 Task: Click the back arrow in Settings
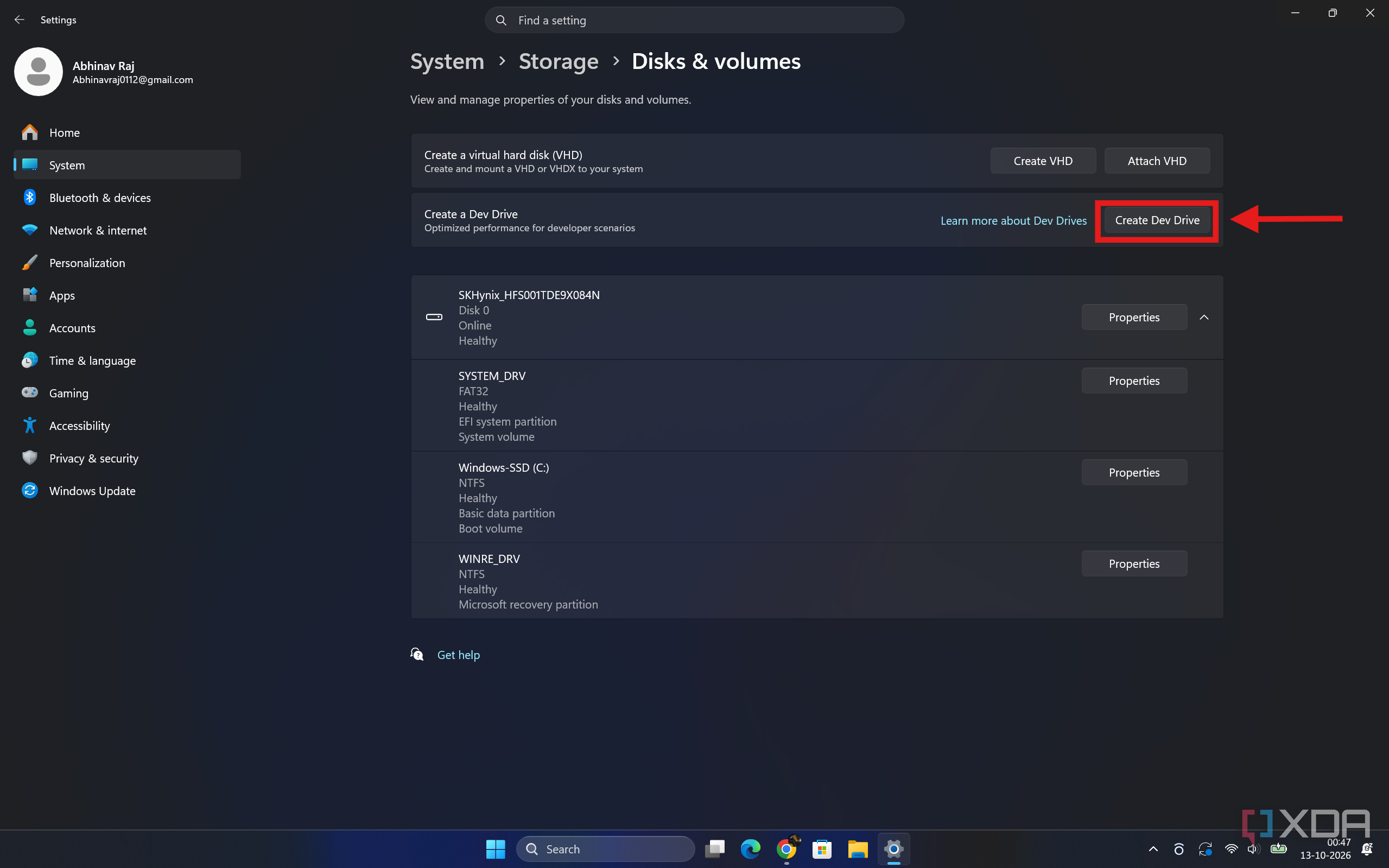(x=20, y=20)
